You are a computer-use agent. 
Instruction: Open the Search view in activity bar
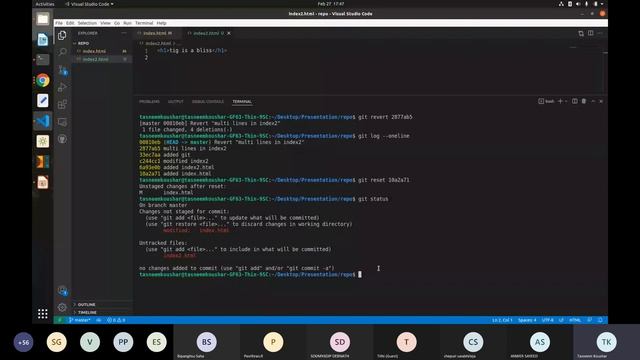click(62, 52)
